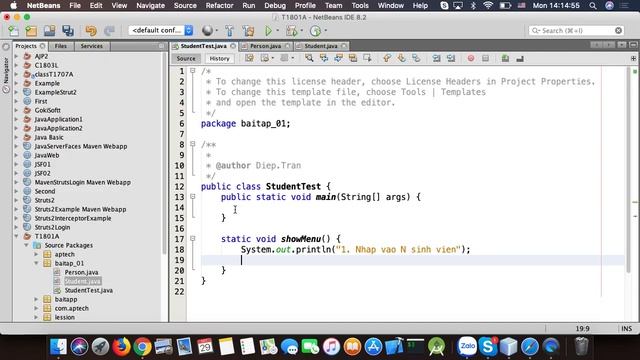Click the Undo arrow icon
The height and width of the screenshot is (360, 640).
click(x=91, y=31)
